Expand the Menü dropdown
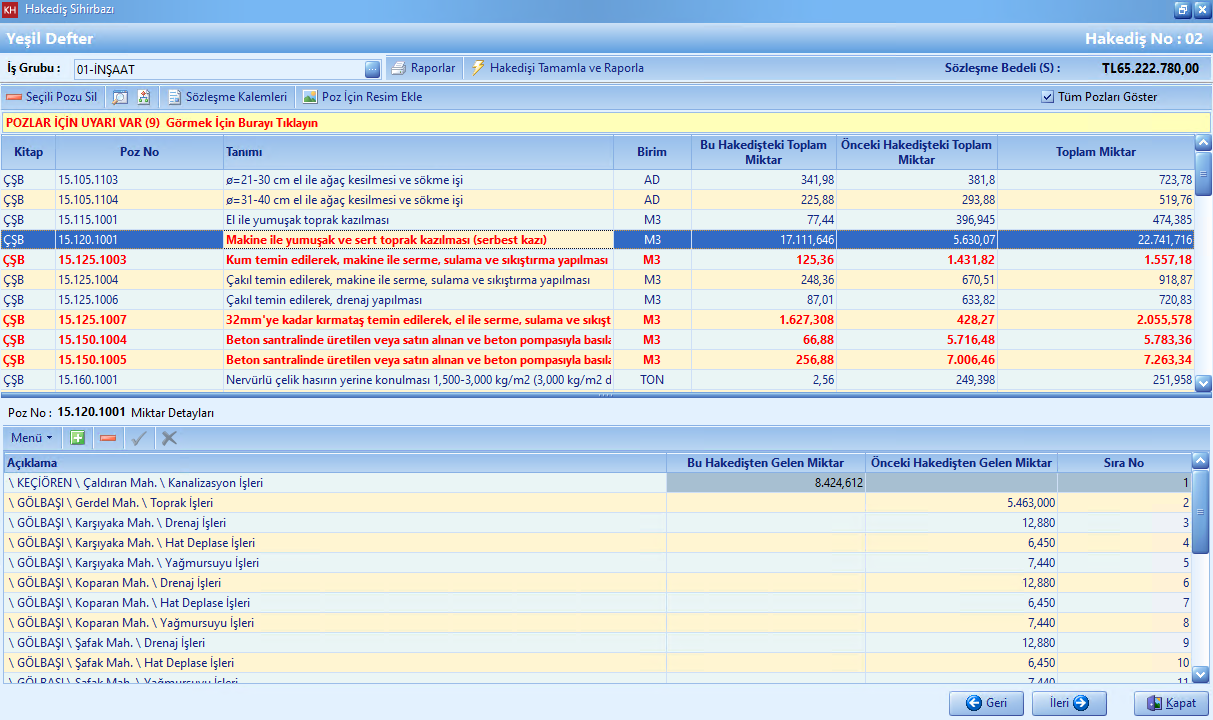This screenshot has height=720, width=1213. coord(31,438)
